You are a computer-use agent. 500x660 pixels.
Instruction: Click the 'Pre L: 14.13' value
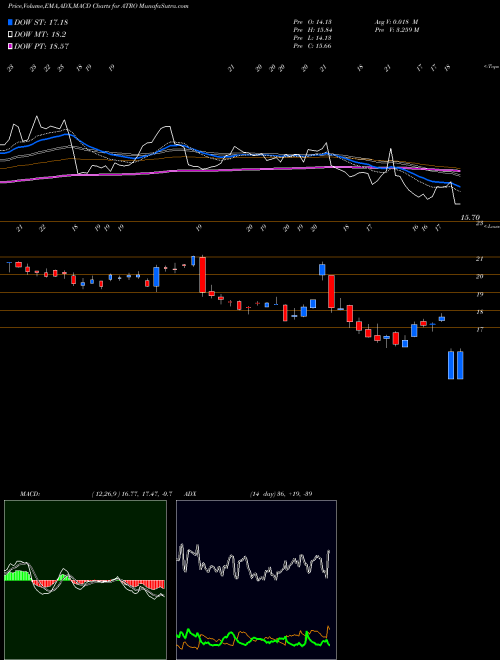(312, 38)
